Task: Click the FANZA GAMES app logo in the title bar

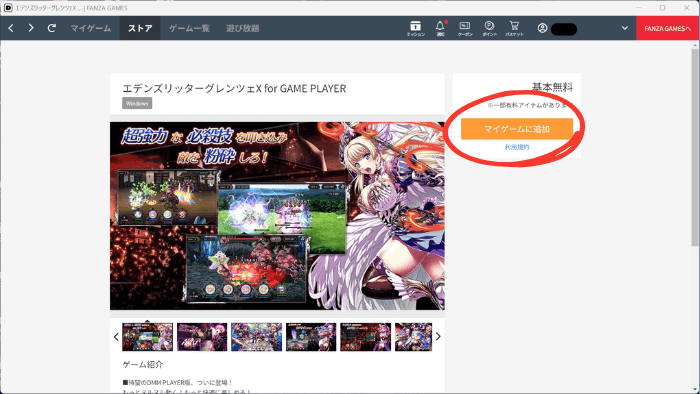Action: pyautogui.click(x=8, y=8)
